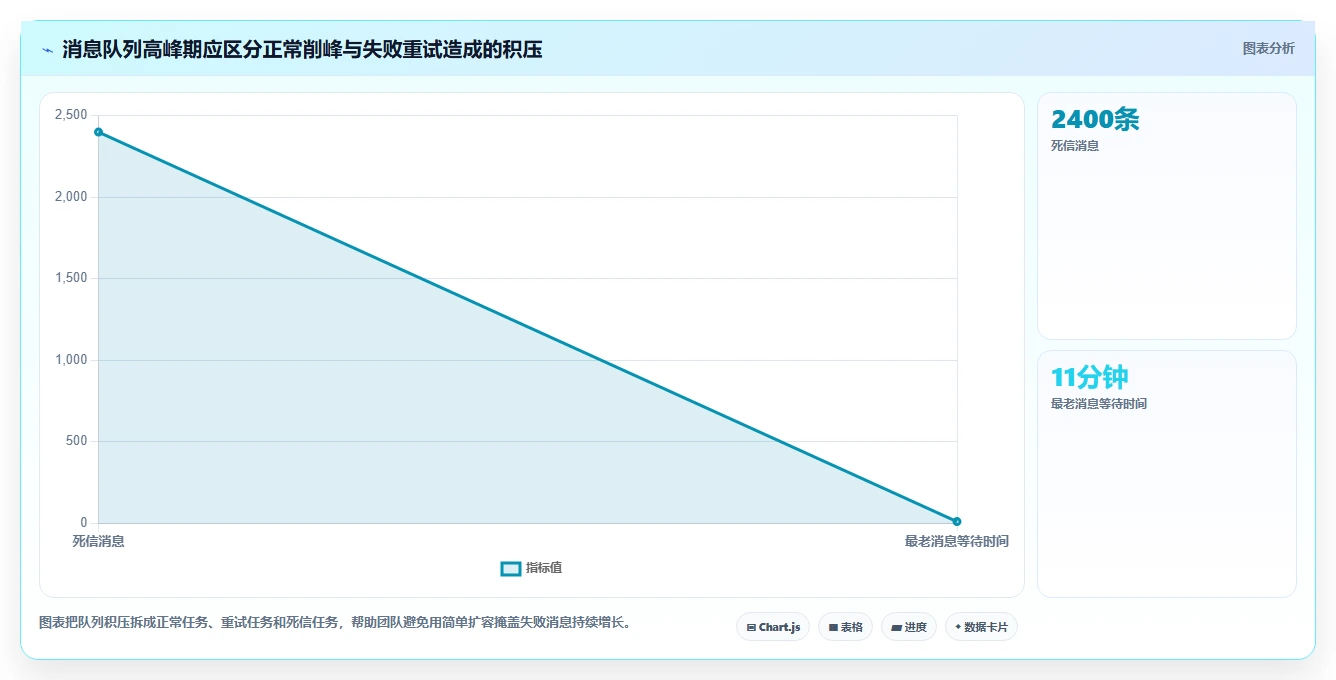Screen dimensions: 1336x680
Task: Click the 2,500 y-axis tick label
Action: (71, 115)
